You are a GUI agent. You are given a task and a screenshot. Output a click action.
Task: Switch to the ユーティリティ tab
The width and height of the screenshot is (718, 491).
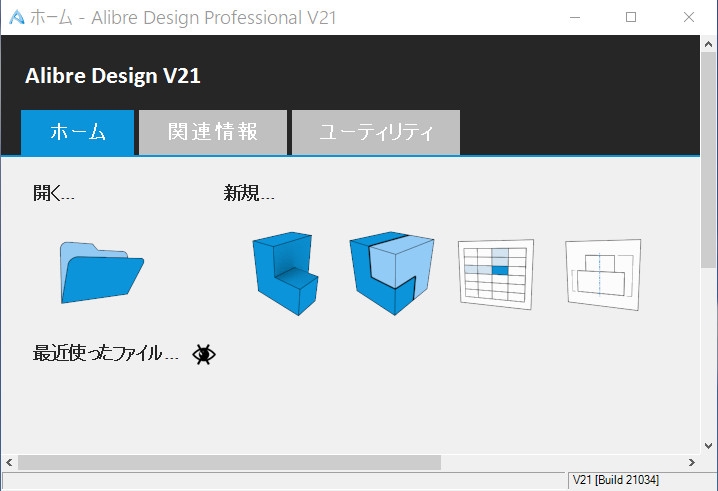tap(376, 132)
